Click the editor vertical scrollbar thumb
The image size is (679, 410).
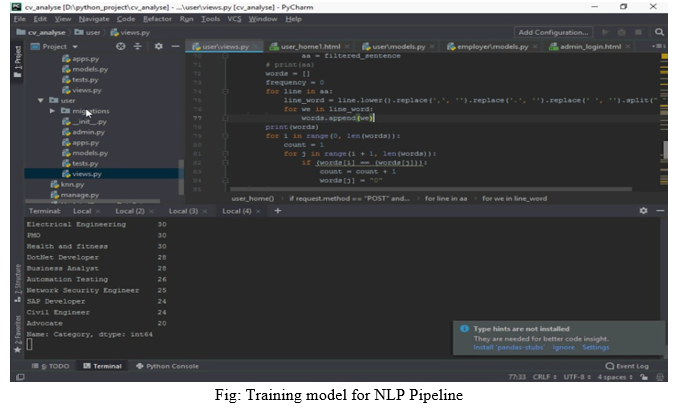click(x=664, y=150)
